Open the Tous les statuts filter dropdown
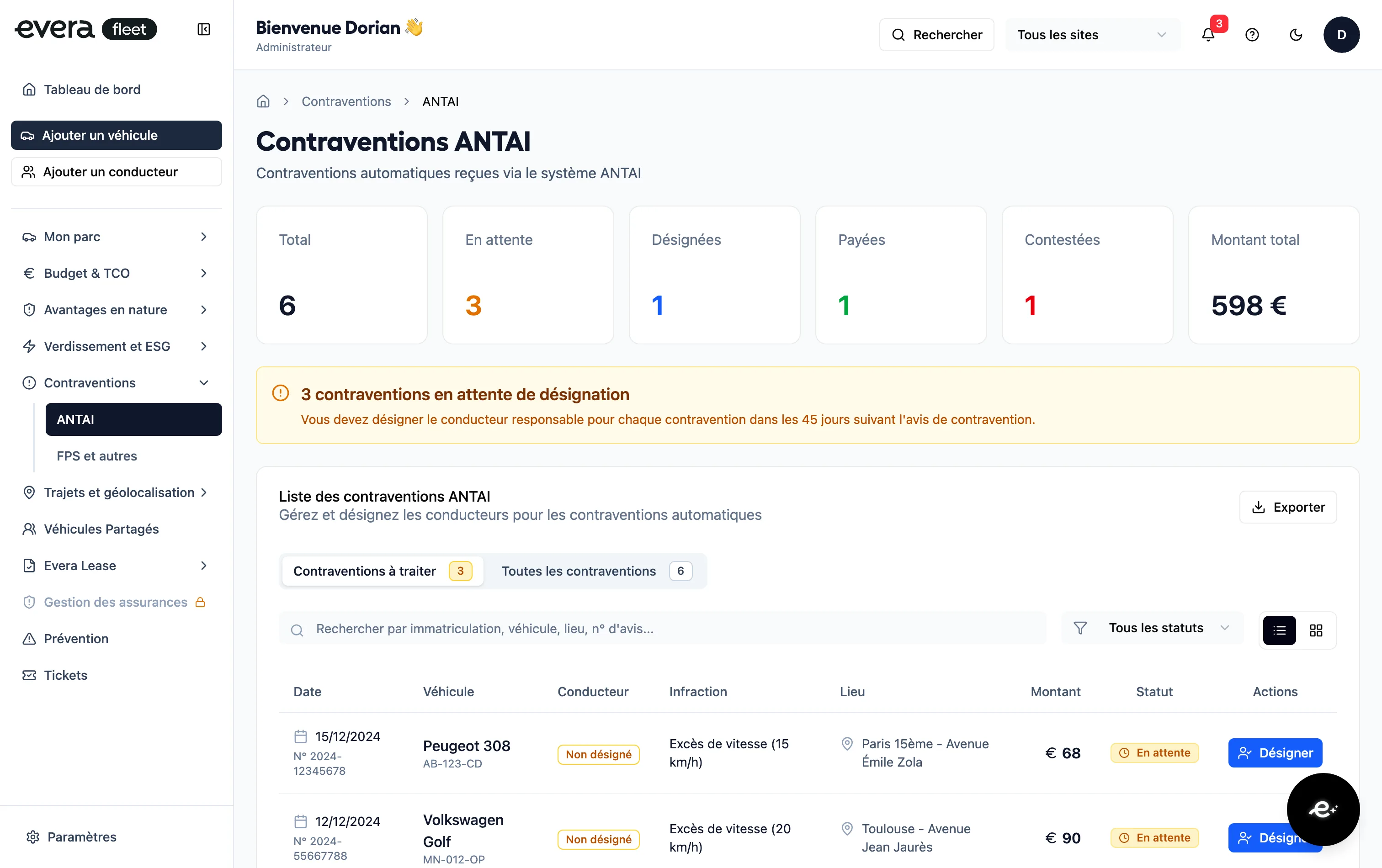Viewport: 1382px width, 868px height. click(x=1153, y=628)
